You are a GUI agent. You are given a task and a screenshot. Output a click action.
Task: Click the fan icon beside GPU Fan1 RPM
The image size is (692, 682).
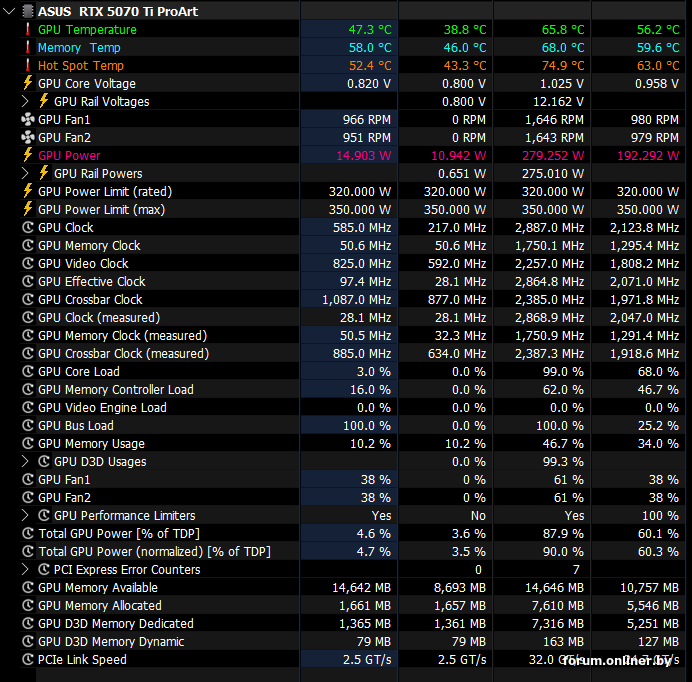[28, 119]
